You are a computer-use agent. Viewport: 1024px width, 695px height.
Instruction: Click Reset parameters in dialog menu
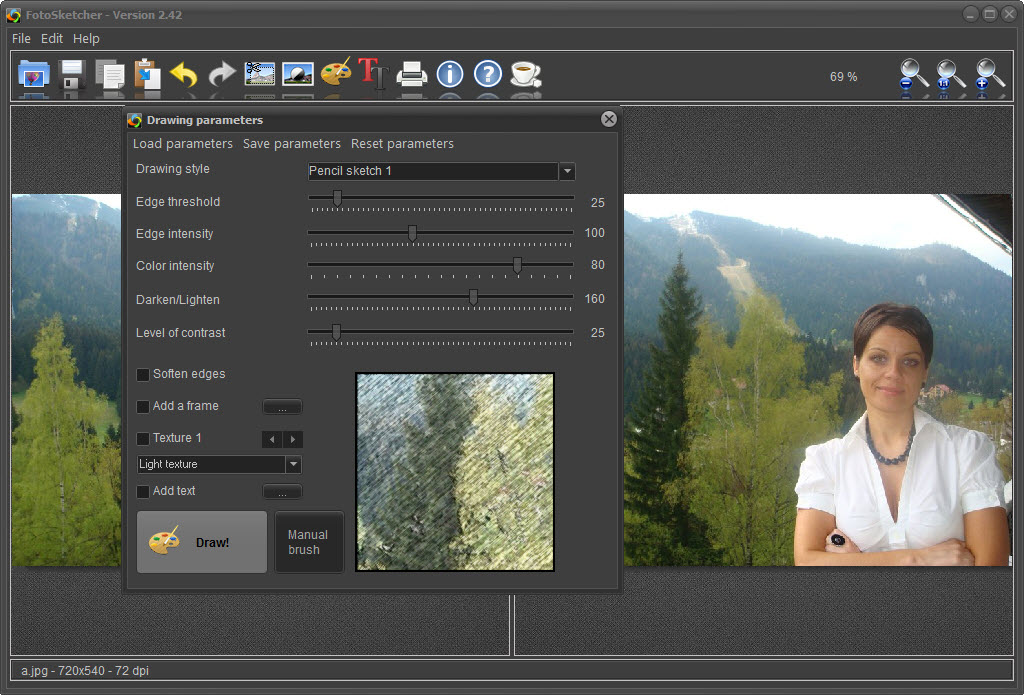pos(402,144)
